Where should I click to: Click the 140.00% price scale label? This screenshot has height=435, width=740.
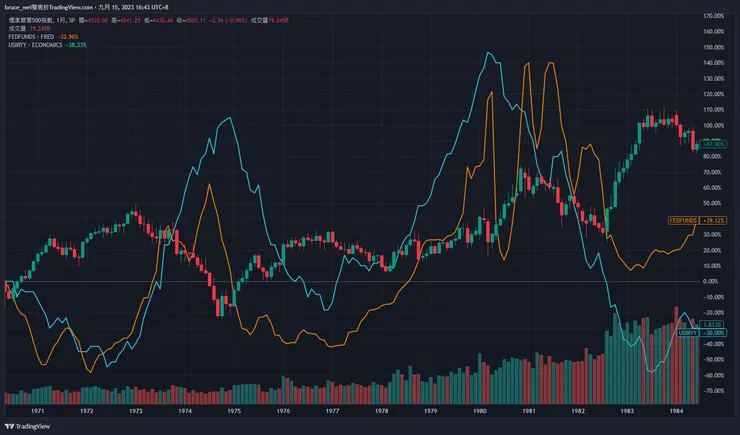(713, 63)
